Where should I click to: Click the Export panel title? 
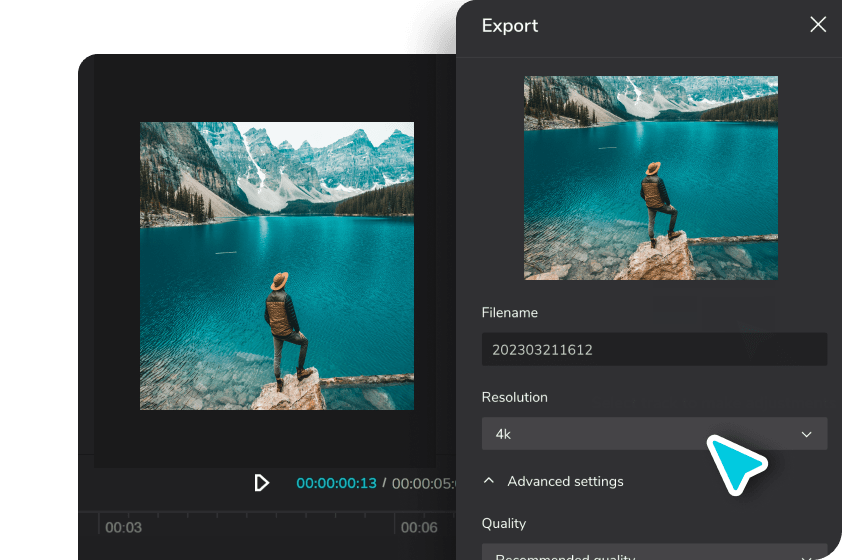(510, 26)
